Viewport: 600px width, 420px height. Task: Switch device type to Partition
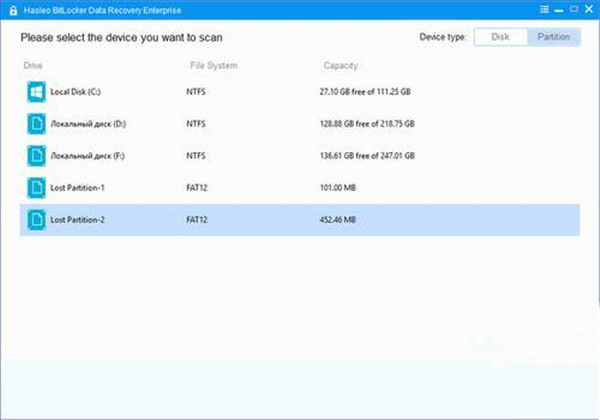pos(554,37)
